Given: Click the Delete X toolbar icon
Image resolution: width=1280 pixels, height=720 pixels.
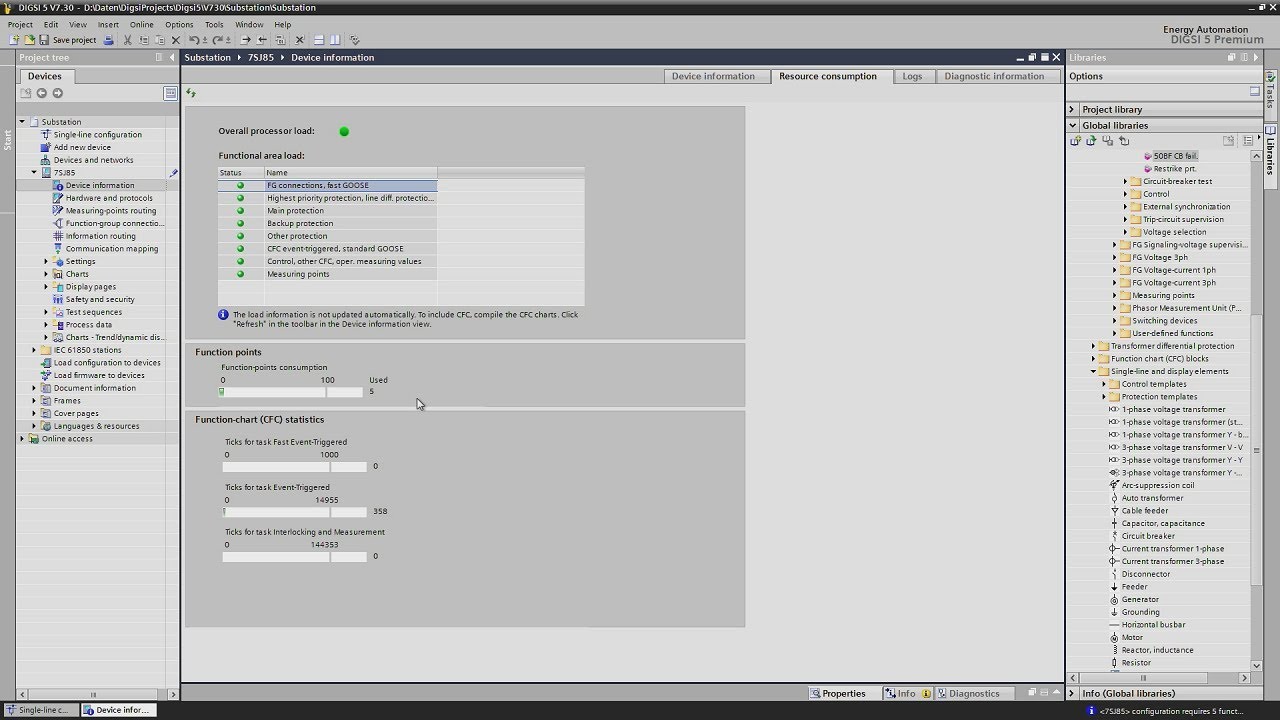Looking at the screenshot, I should click(176, 40).
